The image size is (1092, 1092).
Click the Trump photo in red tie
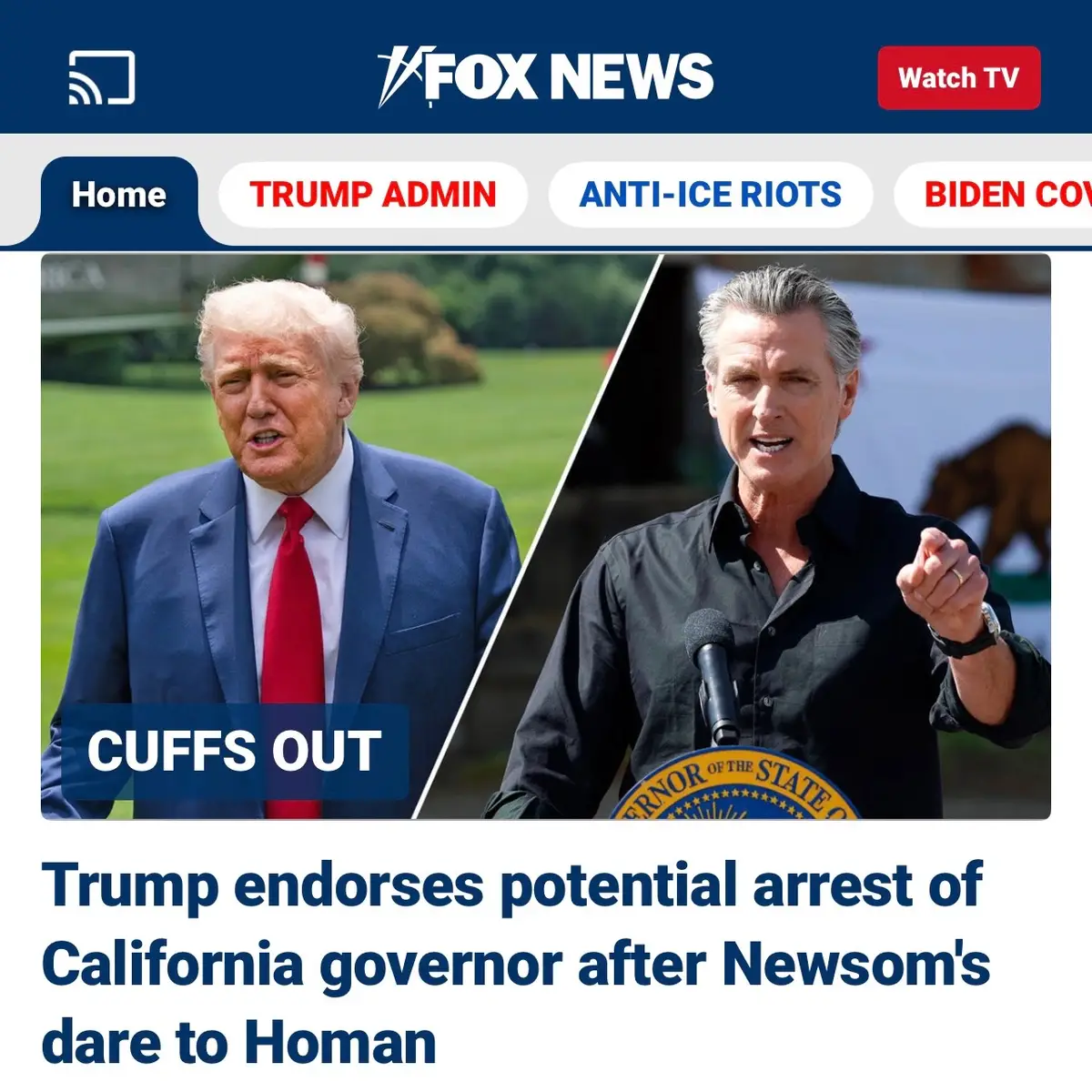(282, 537)
